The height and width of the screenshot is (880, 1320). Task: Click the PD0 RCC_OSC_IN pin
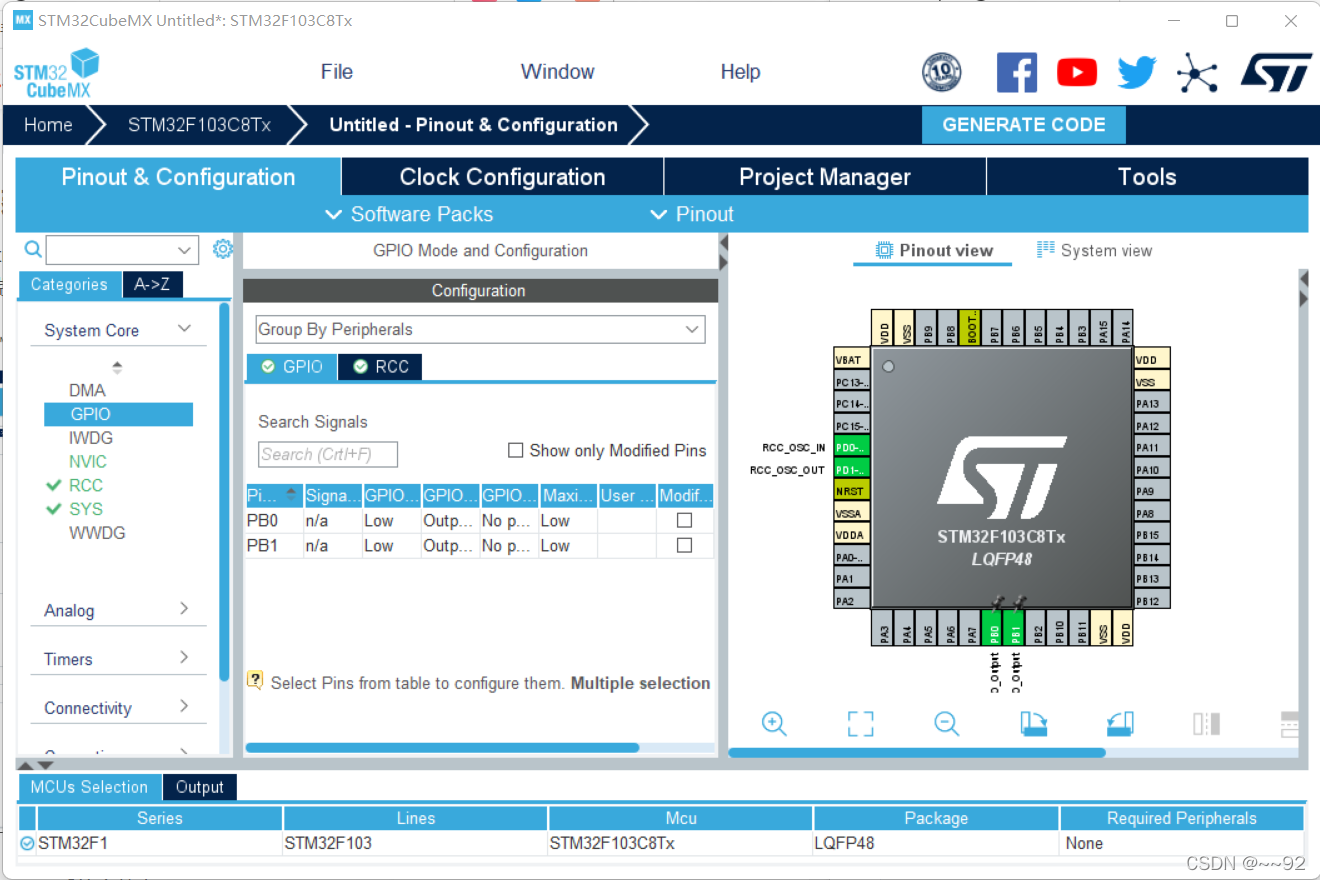(x=852, y=448)
